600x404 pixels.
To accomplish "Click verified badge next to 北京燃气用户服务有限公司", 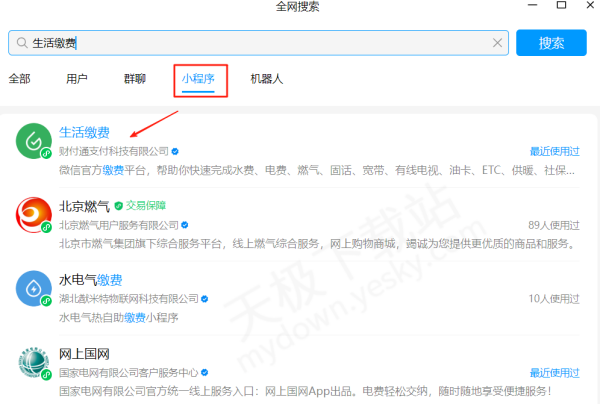I will (x=185, y=225).
